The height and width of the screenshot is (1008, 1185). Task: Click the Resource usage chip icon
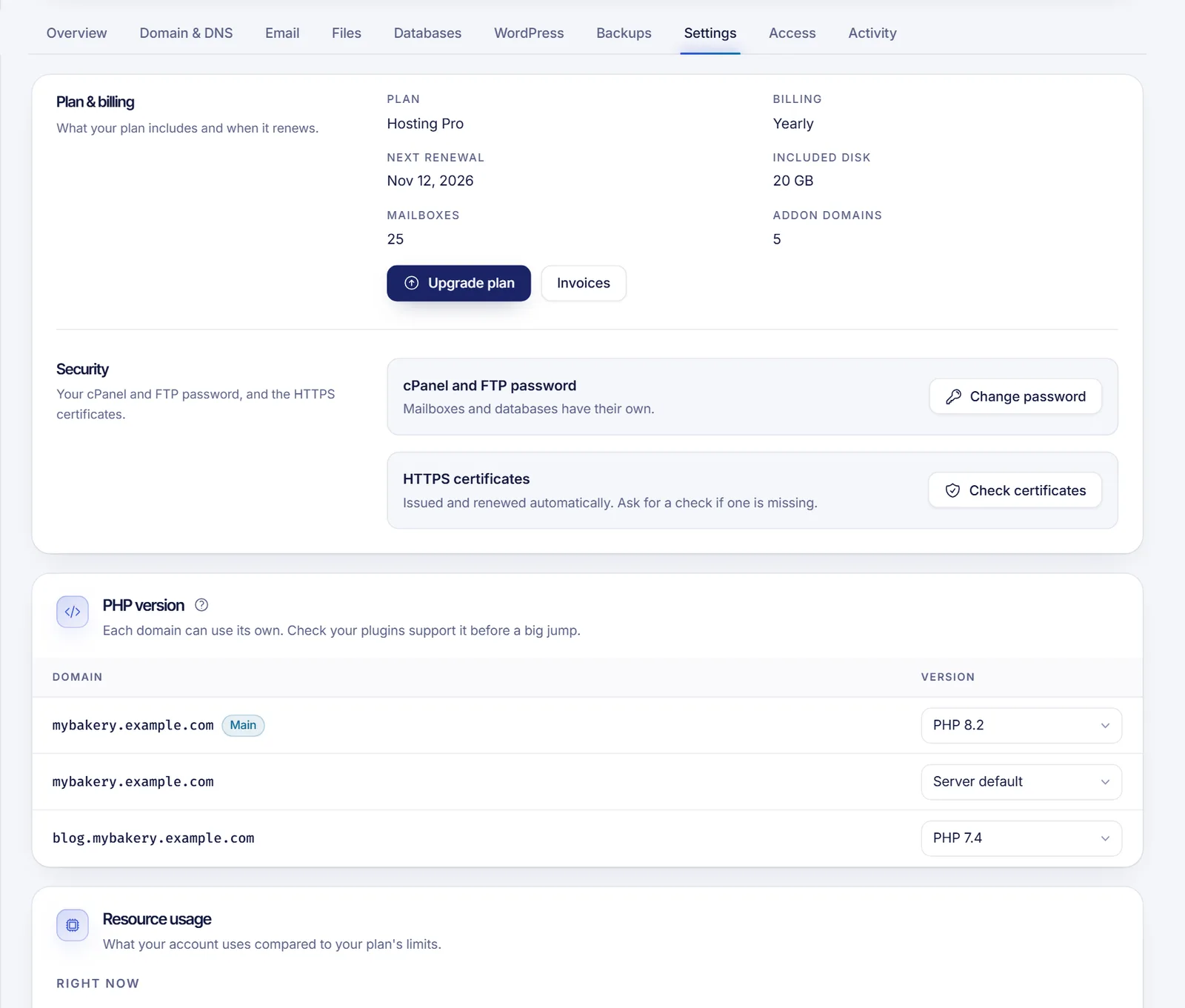73,925
